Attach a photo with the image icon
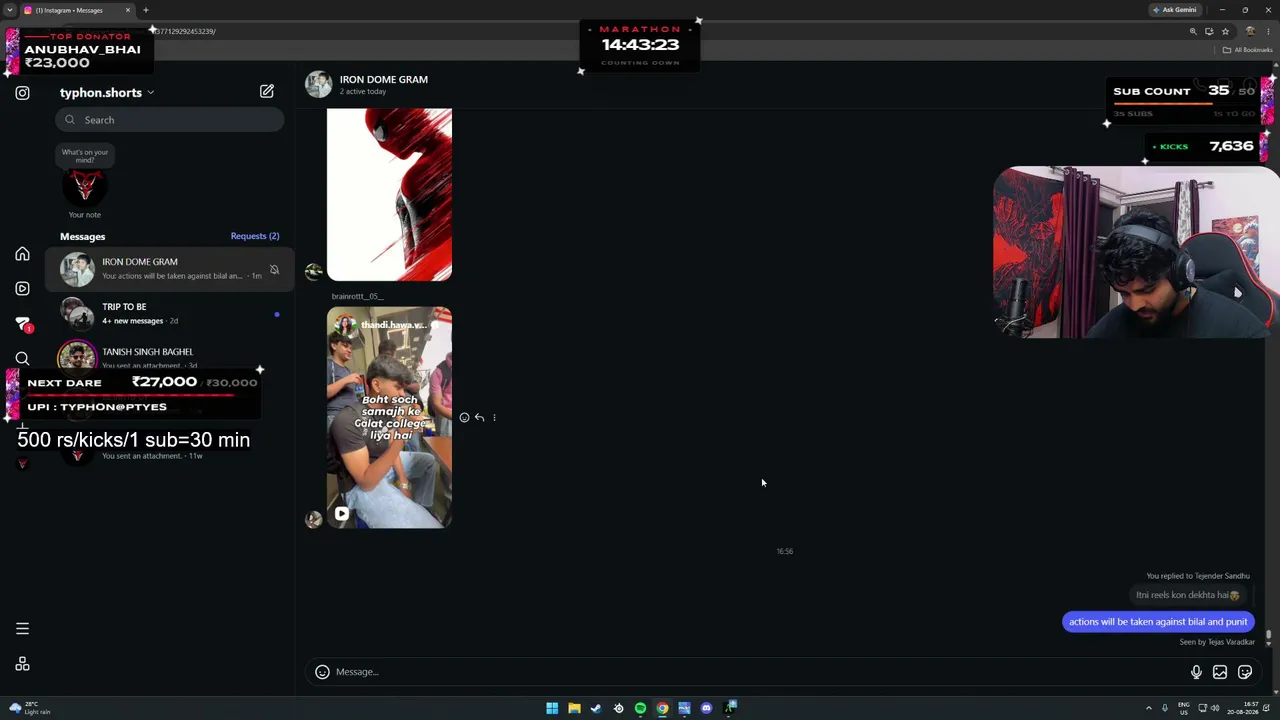 [1220, 672]
